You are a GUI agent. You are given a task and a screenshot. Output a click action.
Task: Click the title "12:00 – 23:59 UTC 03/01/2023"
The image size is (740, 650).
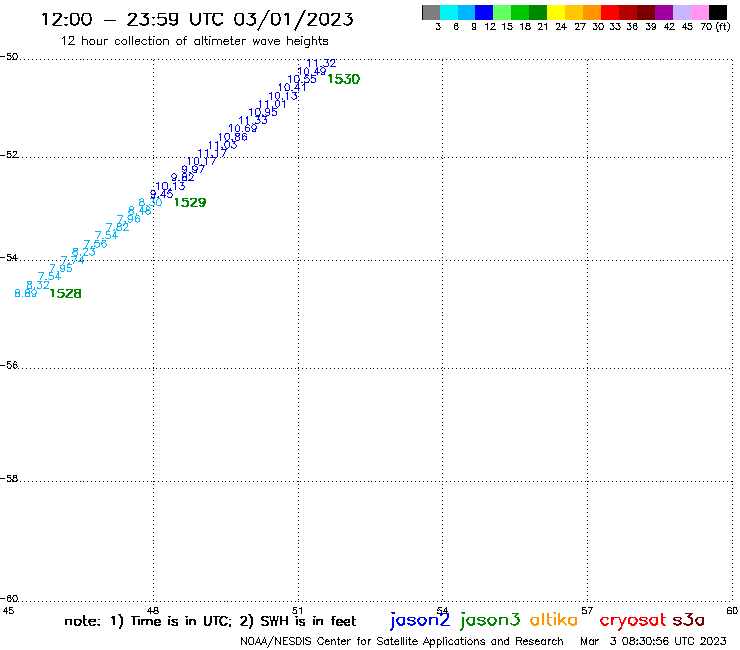coord(197,19)
